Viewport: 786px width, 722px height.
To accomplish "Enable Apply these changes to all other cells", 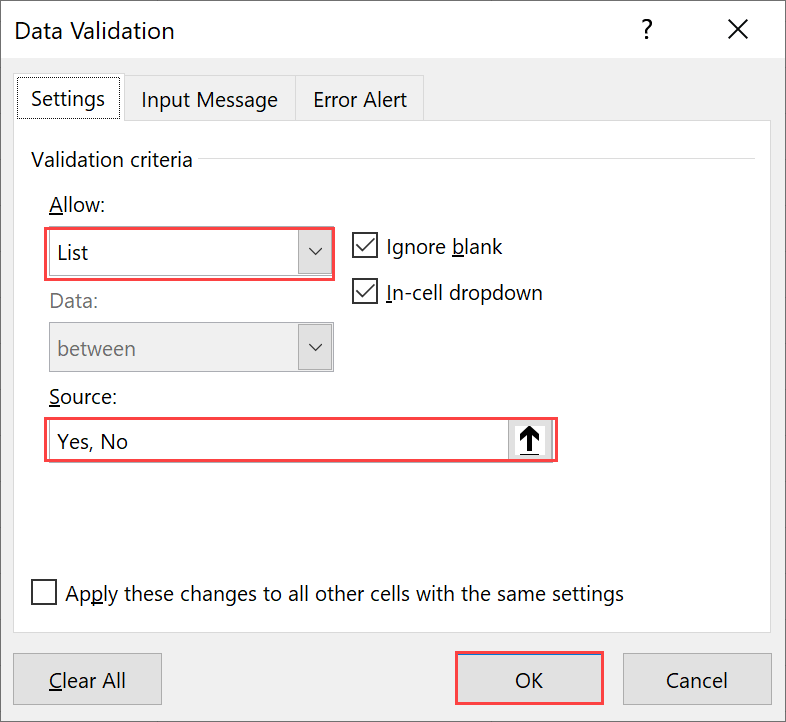I will (x=44, y=593).
